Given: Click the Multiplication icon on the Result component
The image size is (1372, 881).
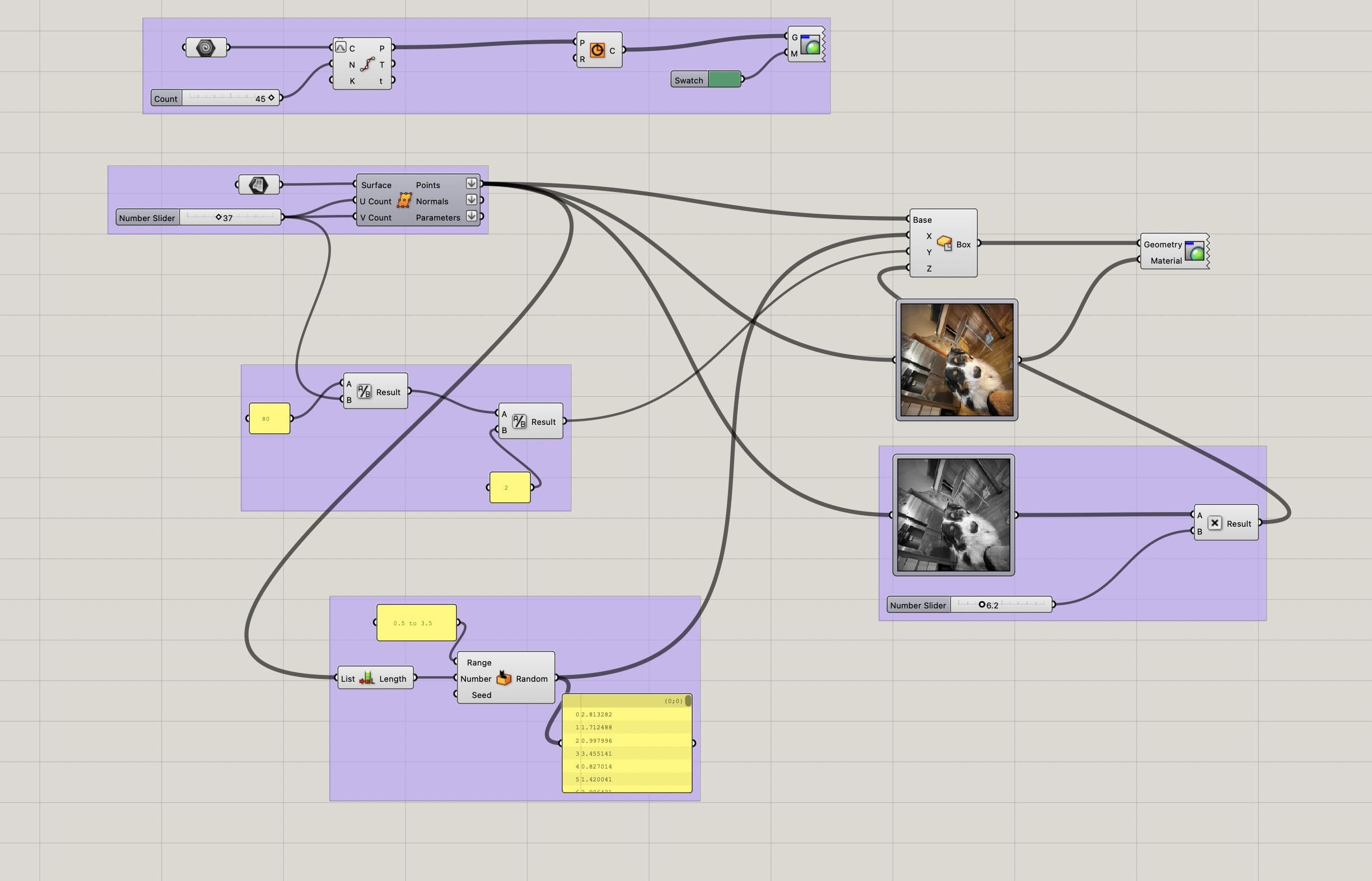Looking at the screenshot, I should coord(1215,523).
